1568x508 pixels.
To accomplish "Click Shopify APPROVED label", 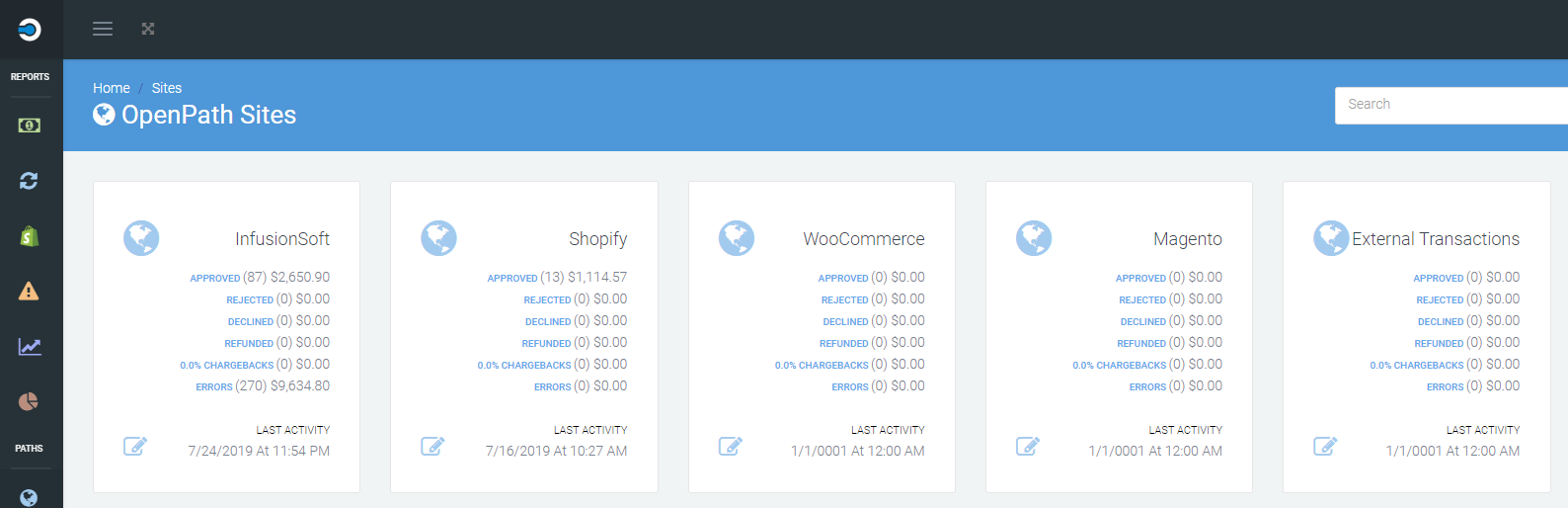I will pyautogui.click(x=512, y=279).
